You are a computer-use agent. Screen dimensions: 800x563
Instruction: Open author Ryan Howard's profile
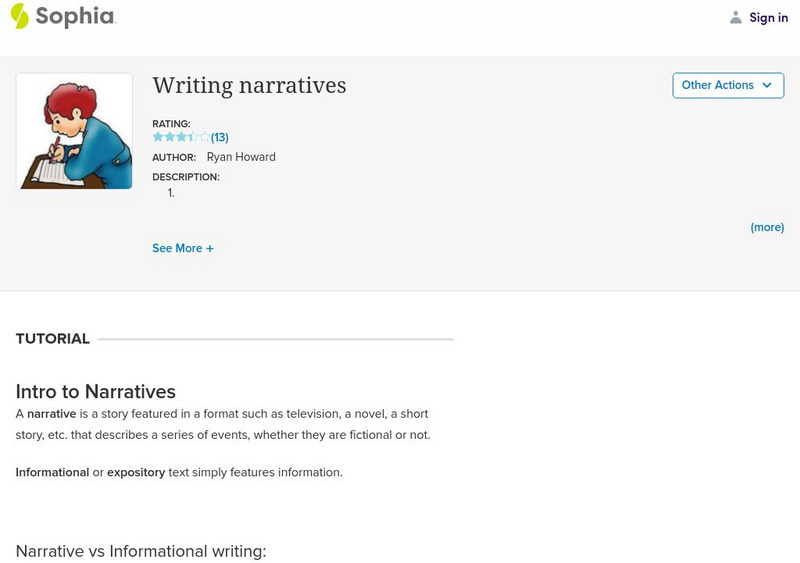point(241,157)
